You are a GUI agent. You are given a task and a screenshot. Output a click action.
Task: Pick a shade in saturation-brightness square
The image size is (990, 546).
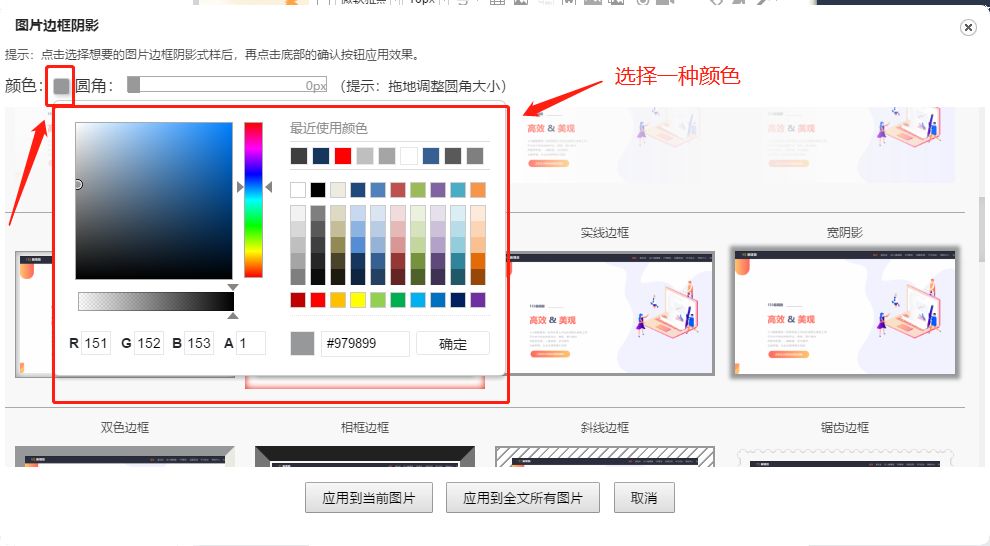click(x=154, y=201)
